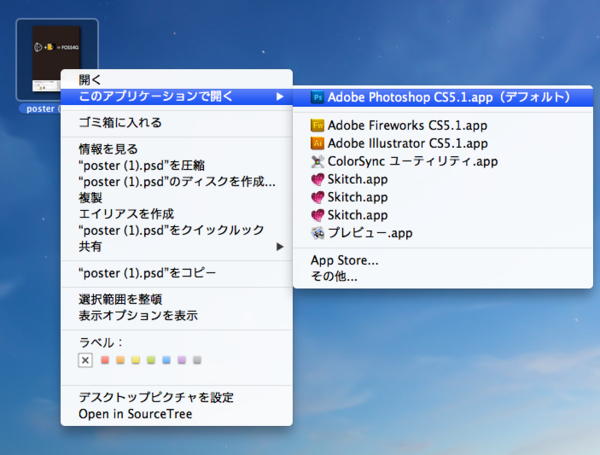600x455 pixels.
Task: Click the プレビュー.app preview icon
Action: [x=317, y=233]
